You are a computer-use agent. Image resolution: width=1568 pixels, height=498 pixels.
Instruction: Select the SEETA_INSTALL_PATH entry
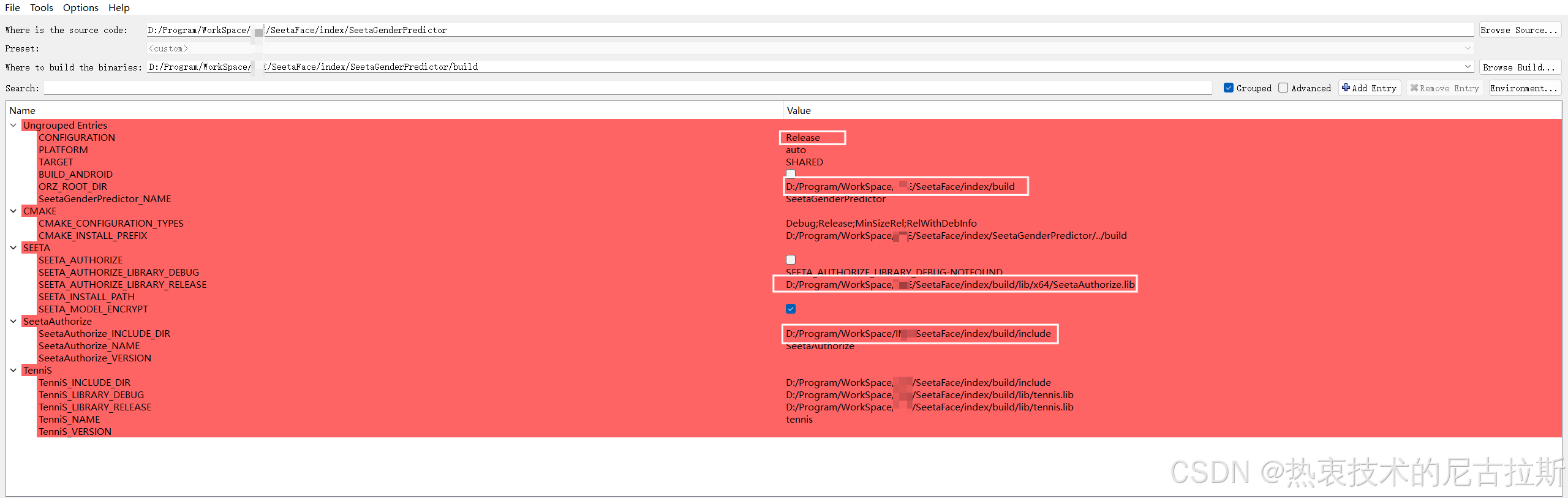[x=86, y=296]
